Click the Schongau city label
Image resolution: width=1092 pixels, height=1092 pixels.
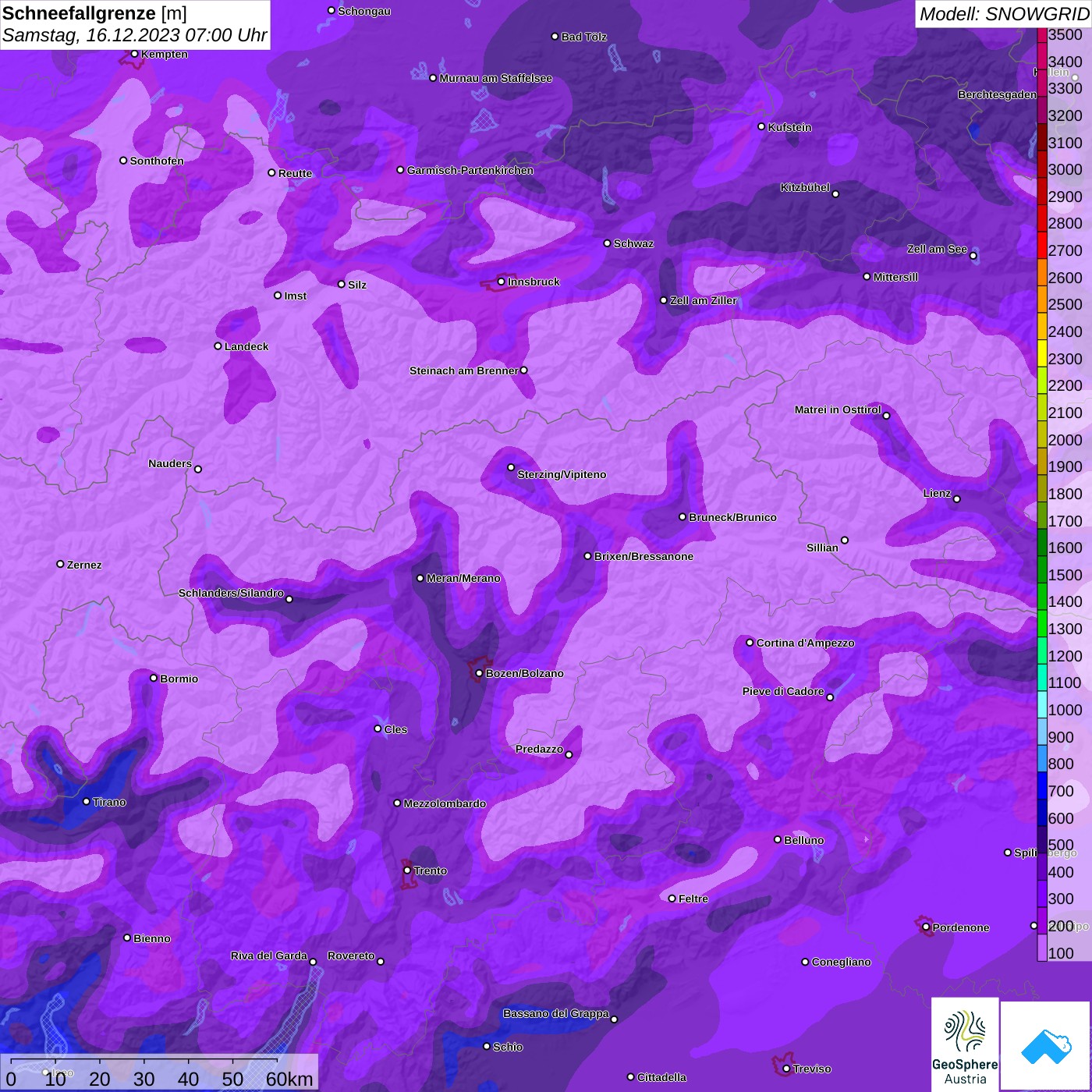(364, 11)
